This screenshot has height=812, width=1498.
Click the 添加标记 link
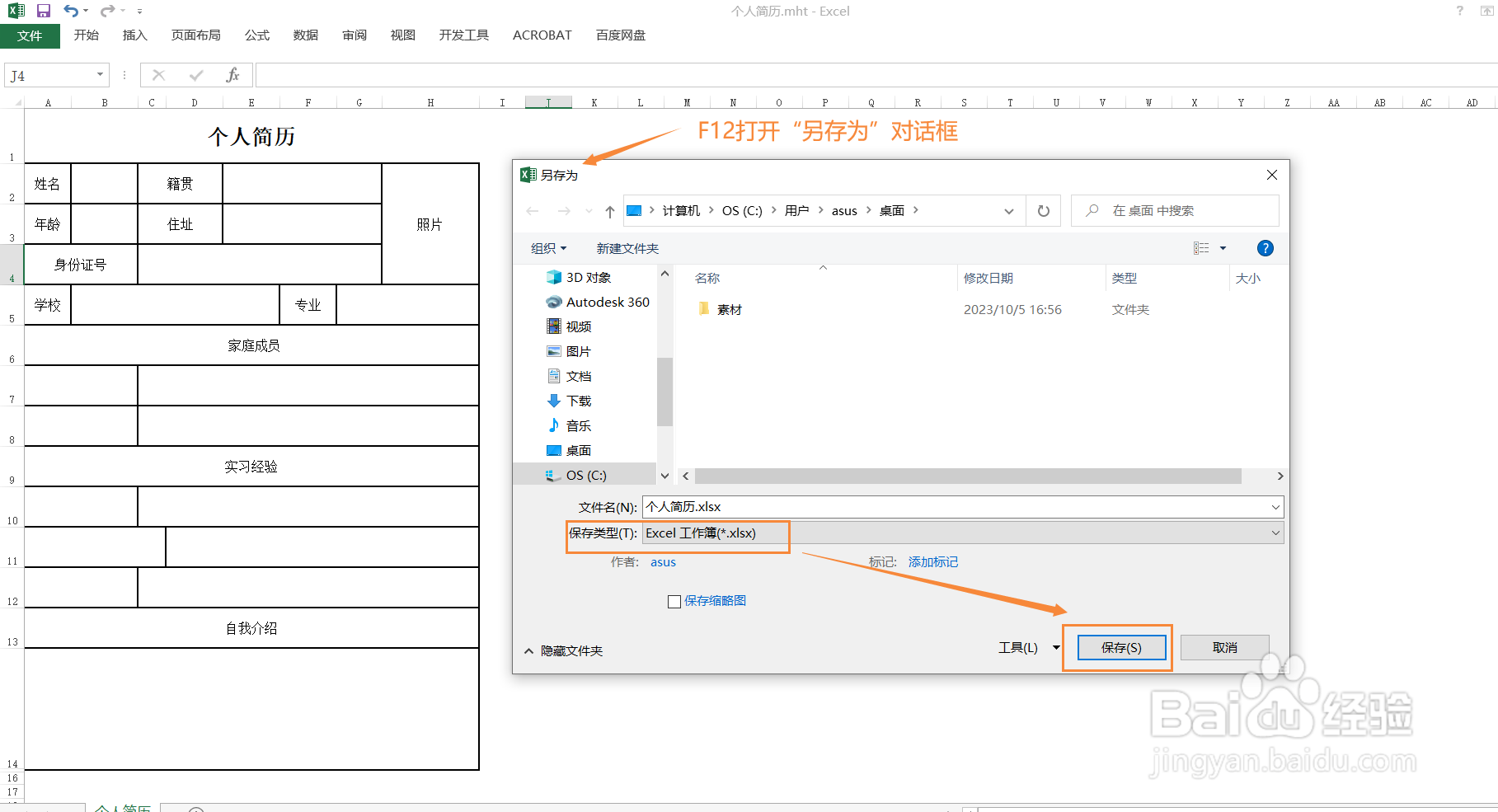(x=932, y=561)
